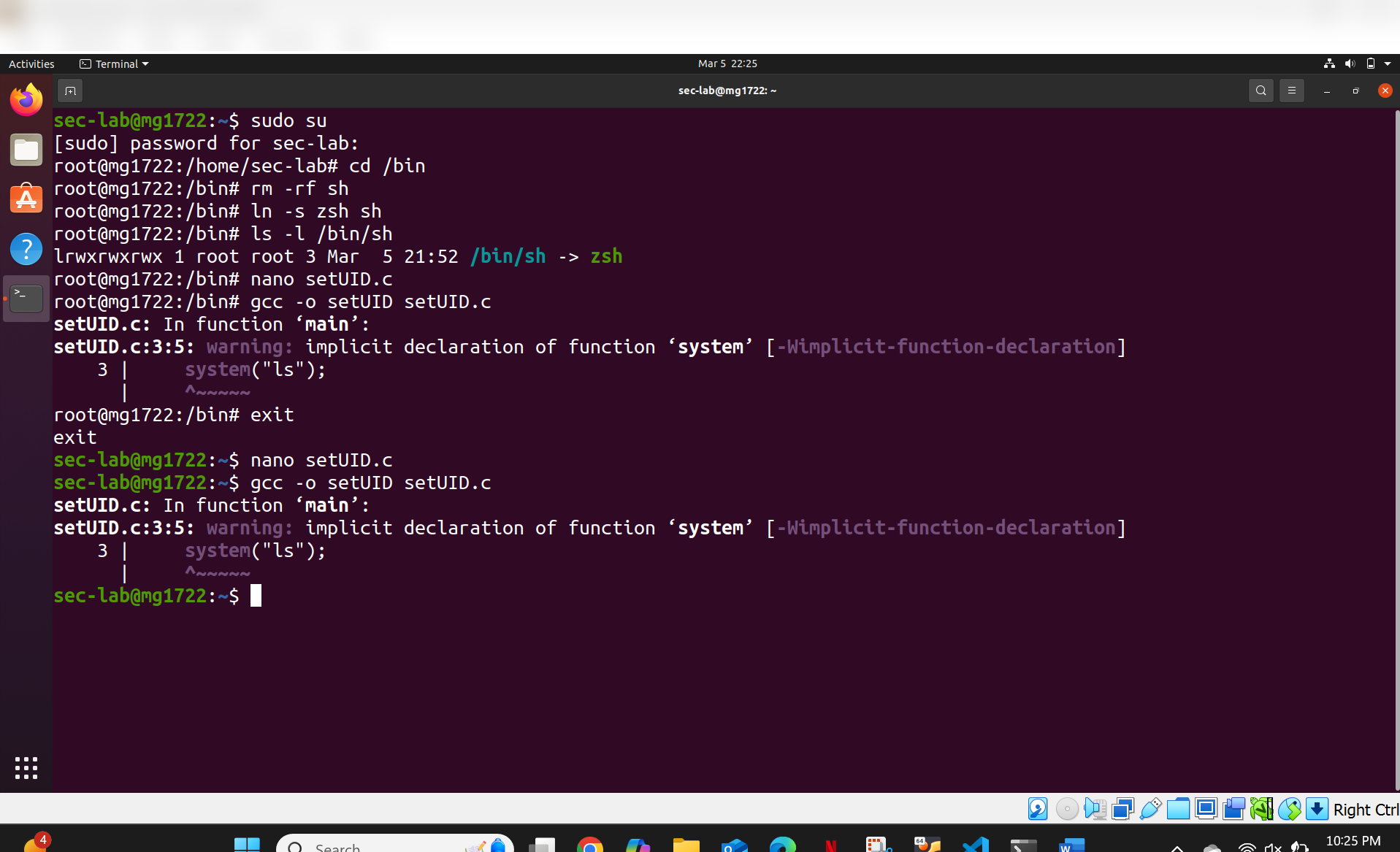Open the terminal hamburger menu
The width and height of the screenshot is (1400, 852).
click(1291, 91)
